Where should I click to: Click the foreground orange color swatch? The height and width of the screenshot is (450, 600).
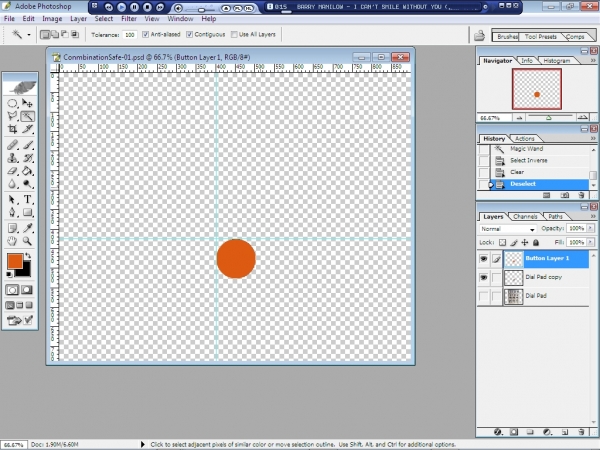[x=15, y=261]
